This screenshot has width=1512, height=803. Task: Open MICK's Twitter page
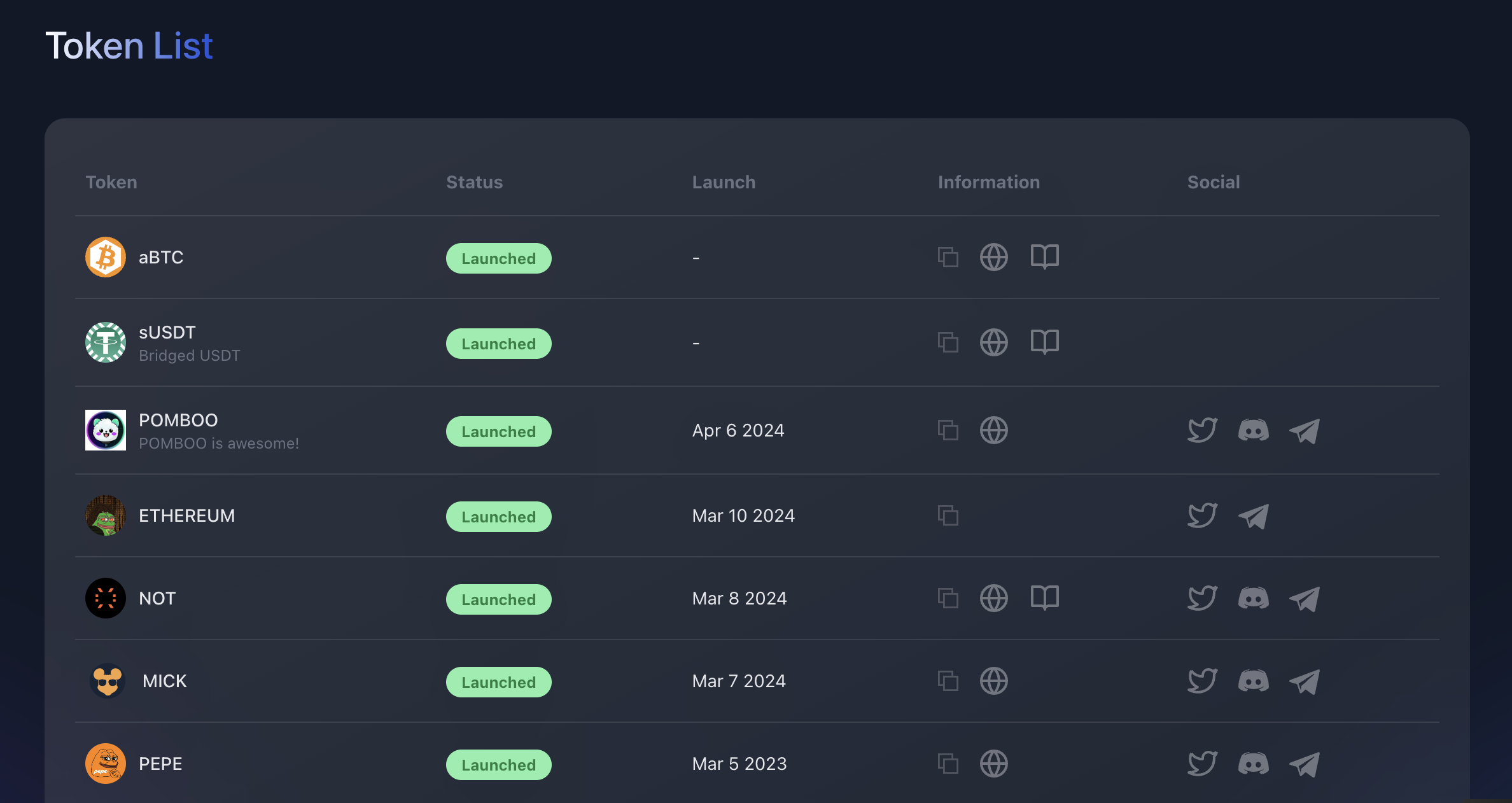pyautogui.click(x=1202, y=681)
